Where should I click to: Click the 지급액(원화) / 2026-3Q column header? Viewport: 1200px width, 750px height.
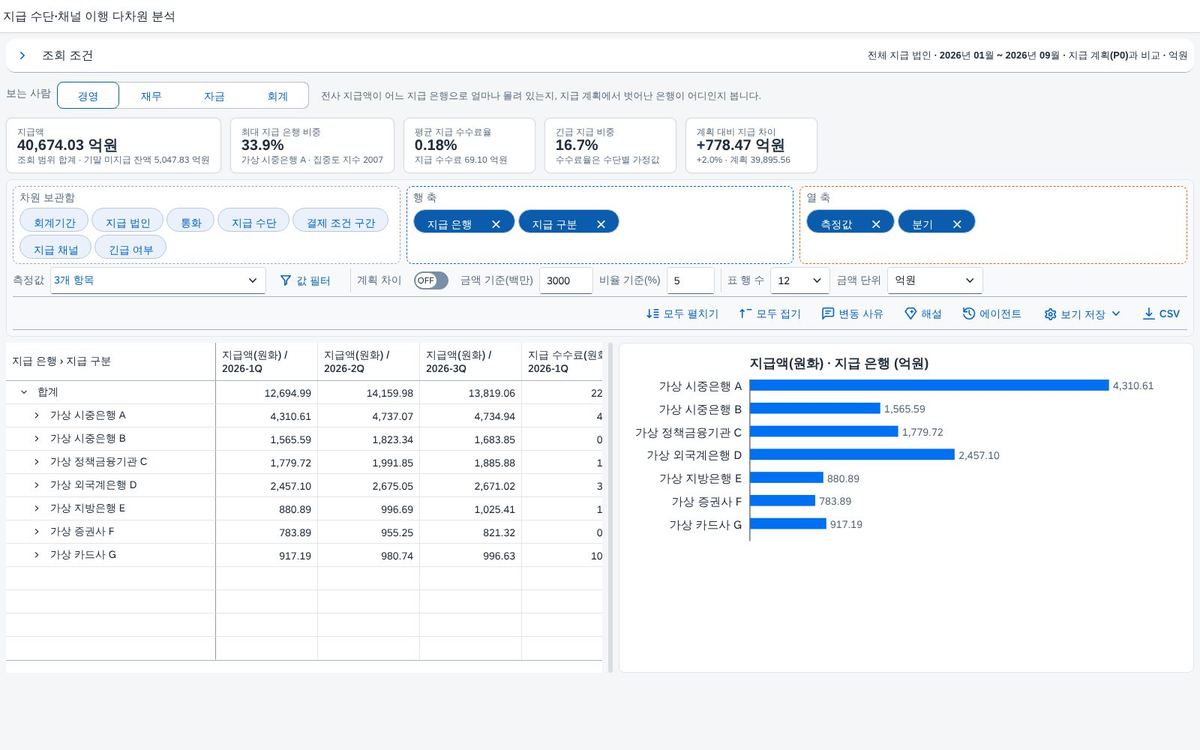point(470,361)
